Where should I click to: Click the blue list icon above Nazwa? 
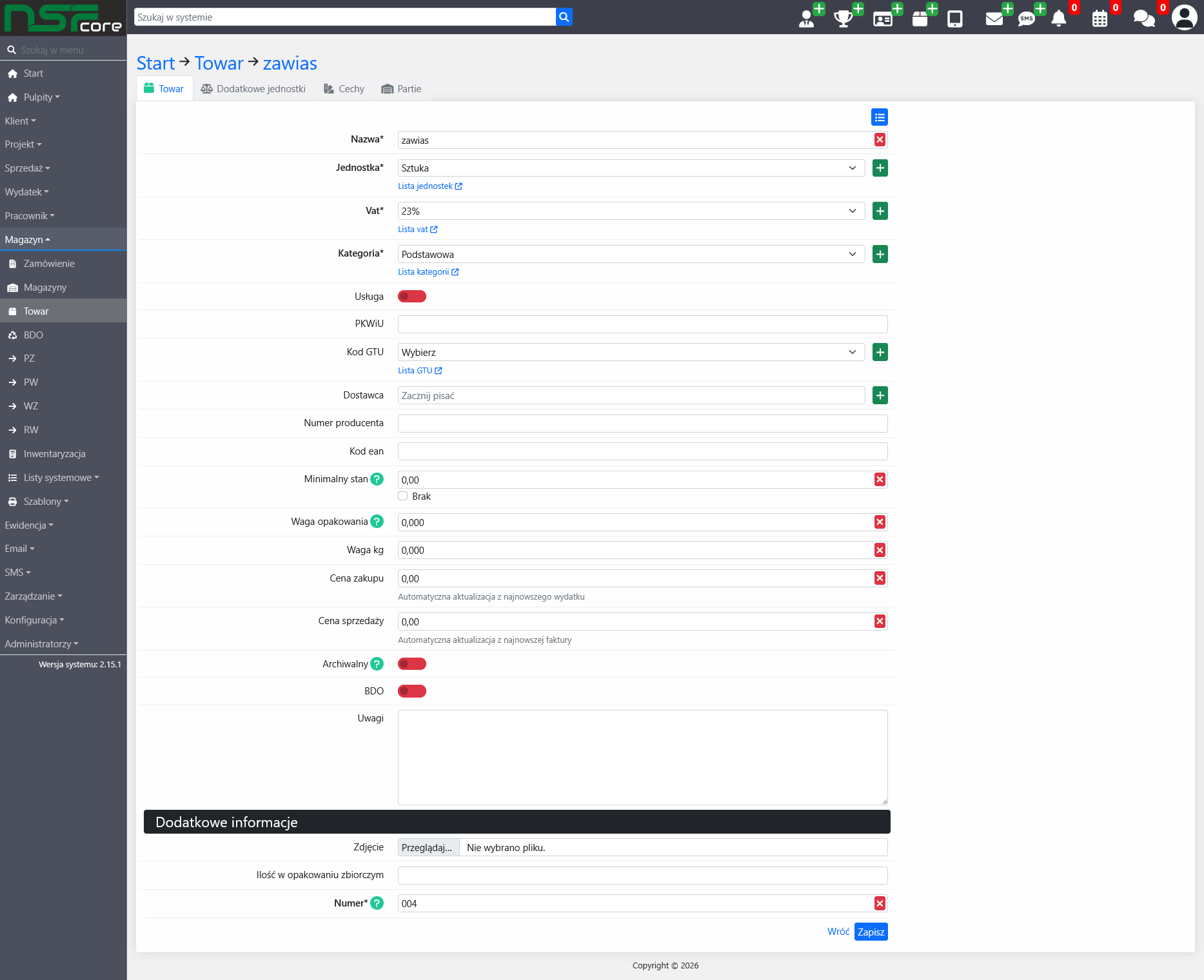(880, 117)
